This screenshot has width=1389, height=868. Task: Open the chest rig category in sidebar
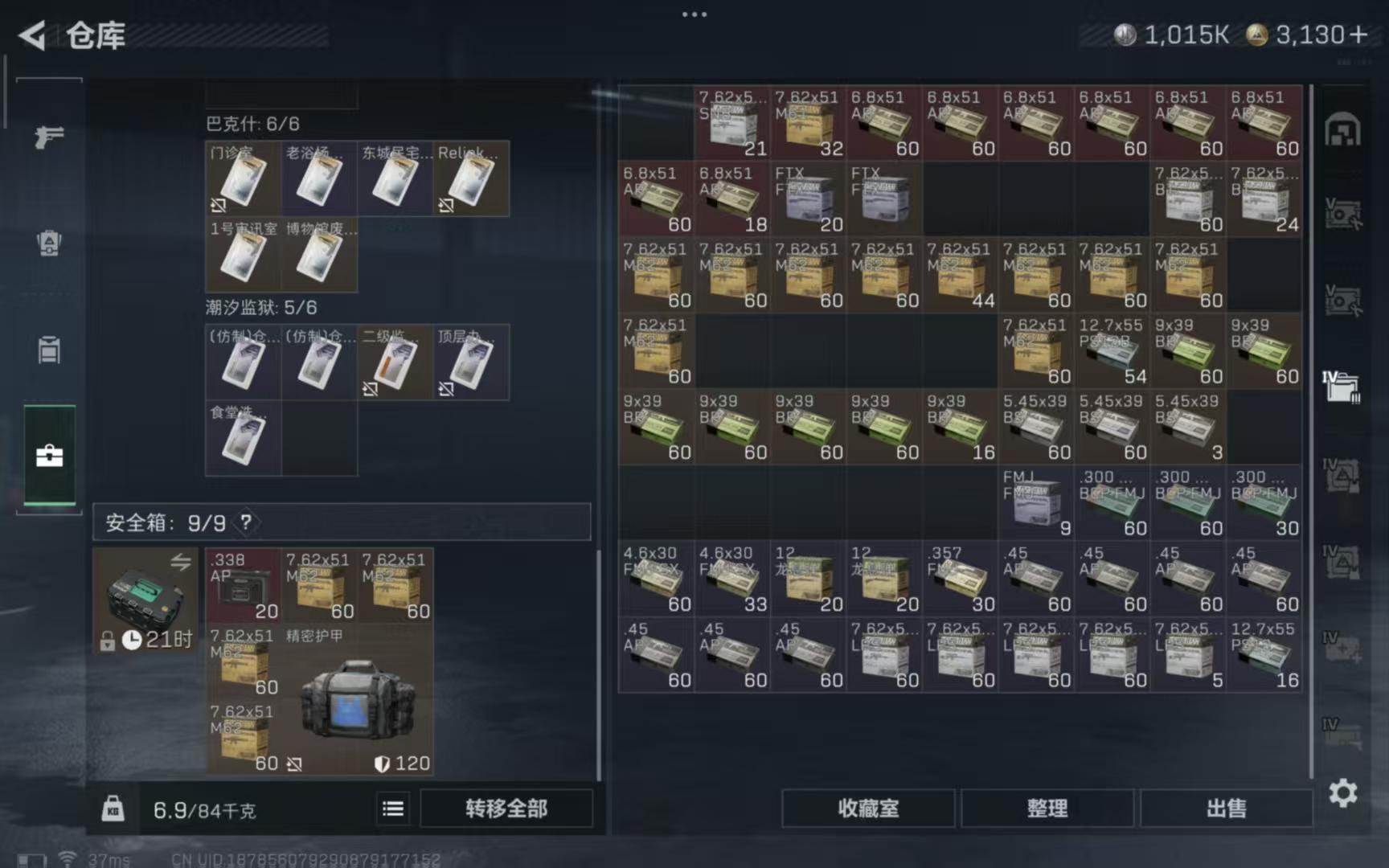pos(49,350)
